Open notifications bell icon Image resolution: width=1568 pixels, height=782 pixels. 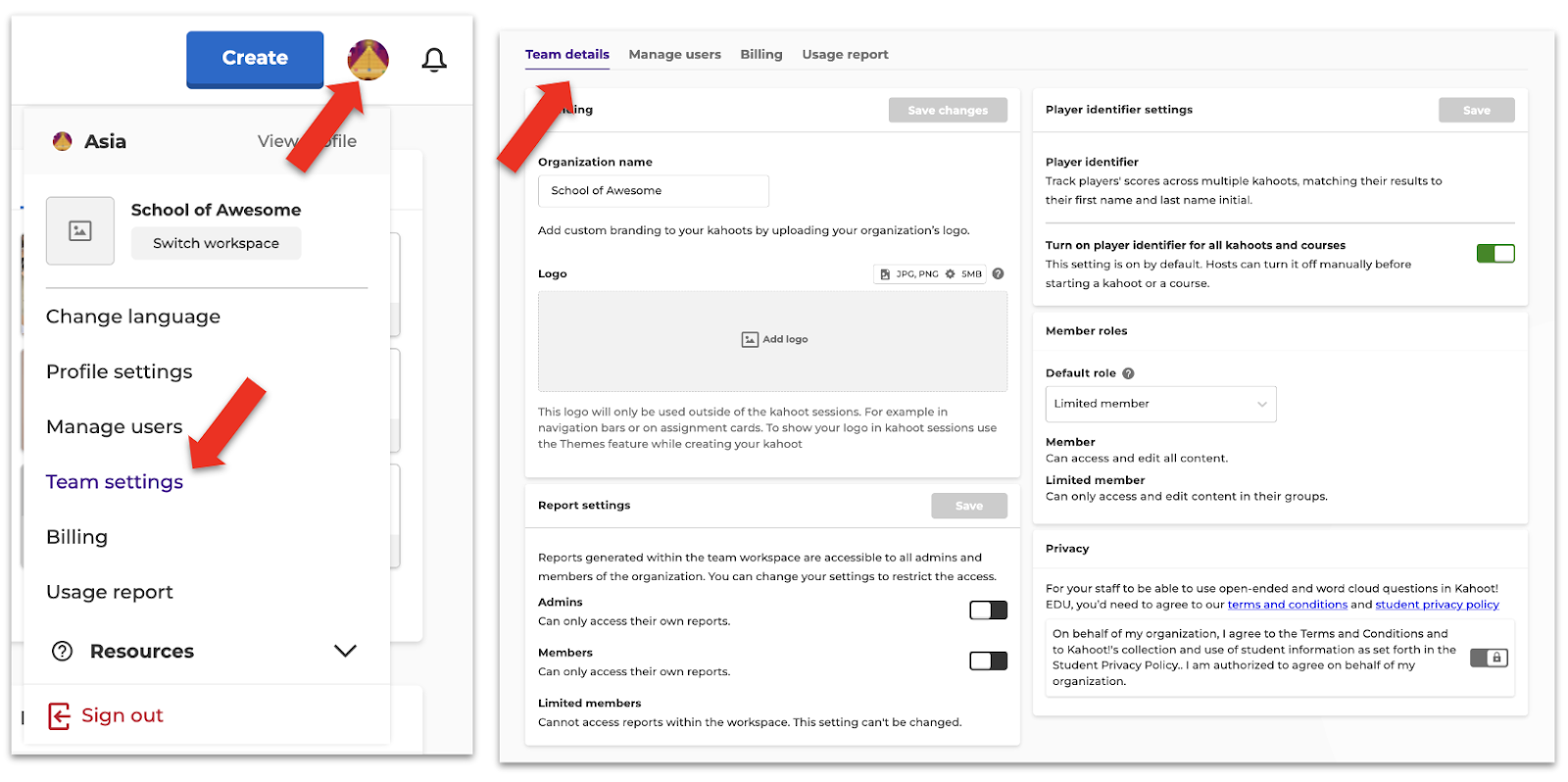[434, 60]
